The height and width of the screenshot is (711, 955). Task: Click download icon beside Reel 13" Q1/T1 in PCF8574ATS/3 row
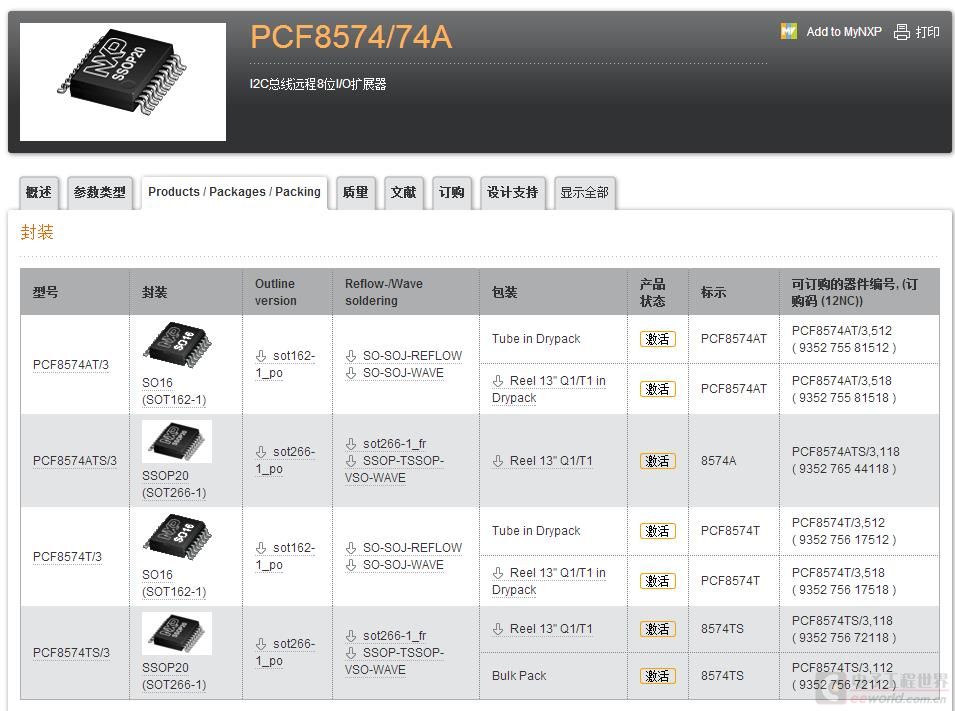pos(498,461)
